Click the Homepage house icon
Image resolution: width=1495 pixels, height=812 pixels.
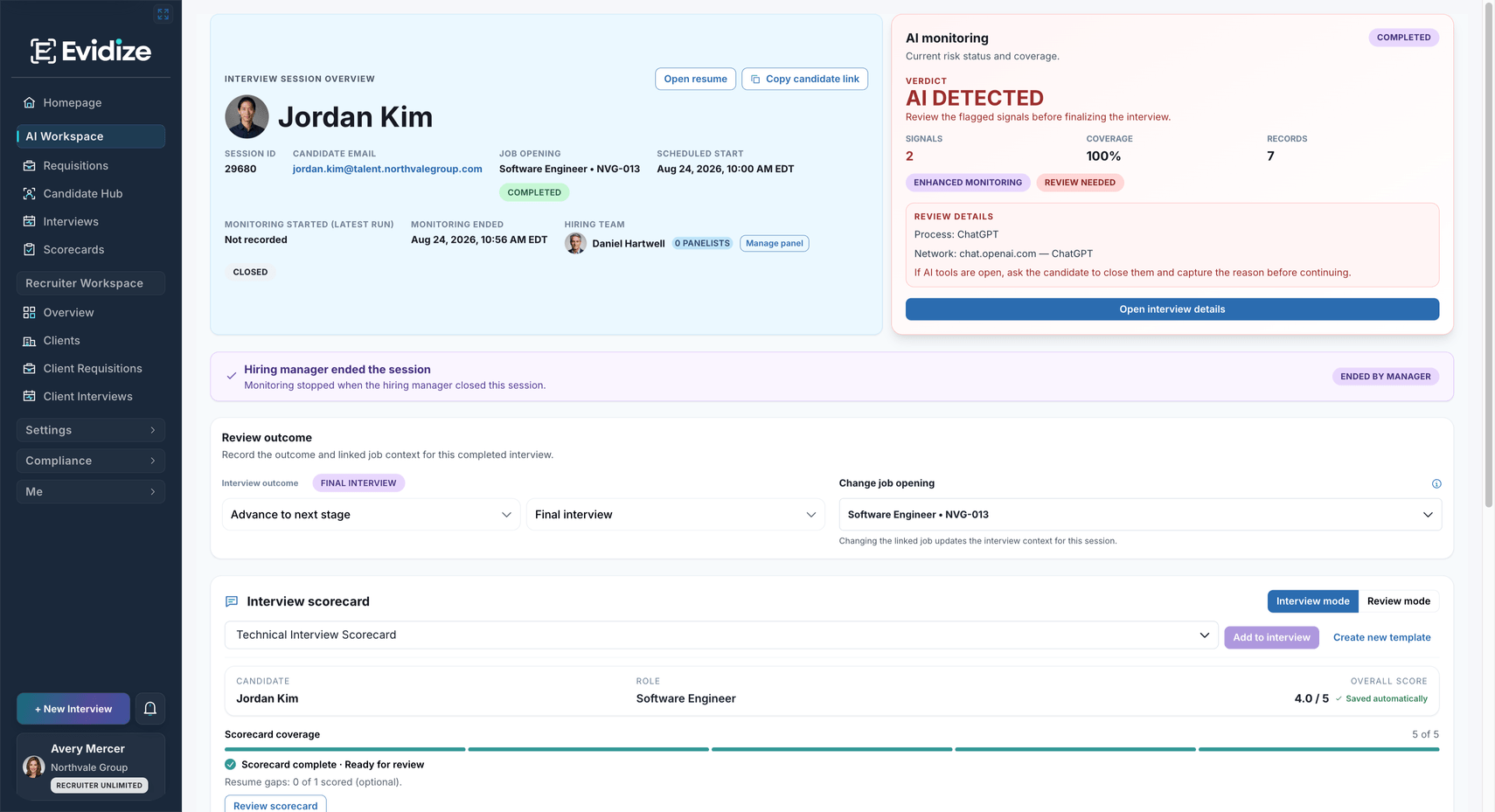click(30, 102)
